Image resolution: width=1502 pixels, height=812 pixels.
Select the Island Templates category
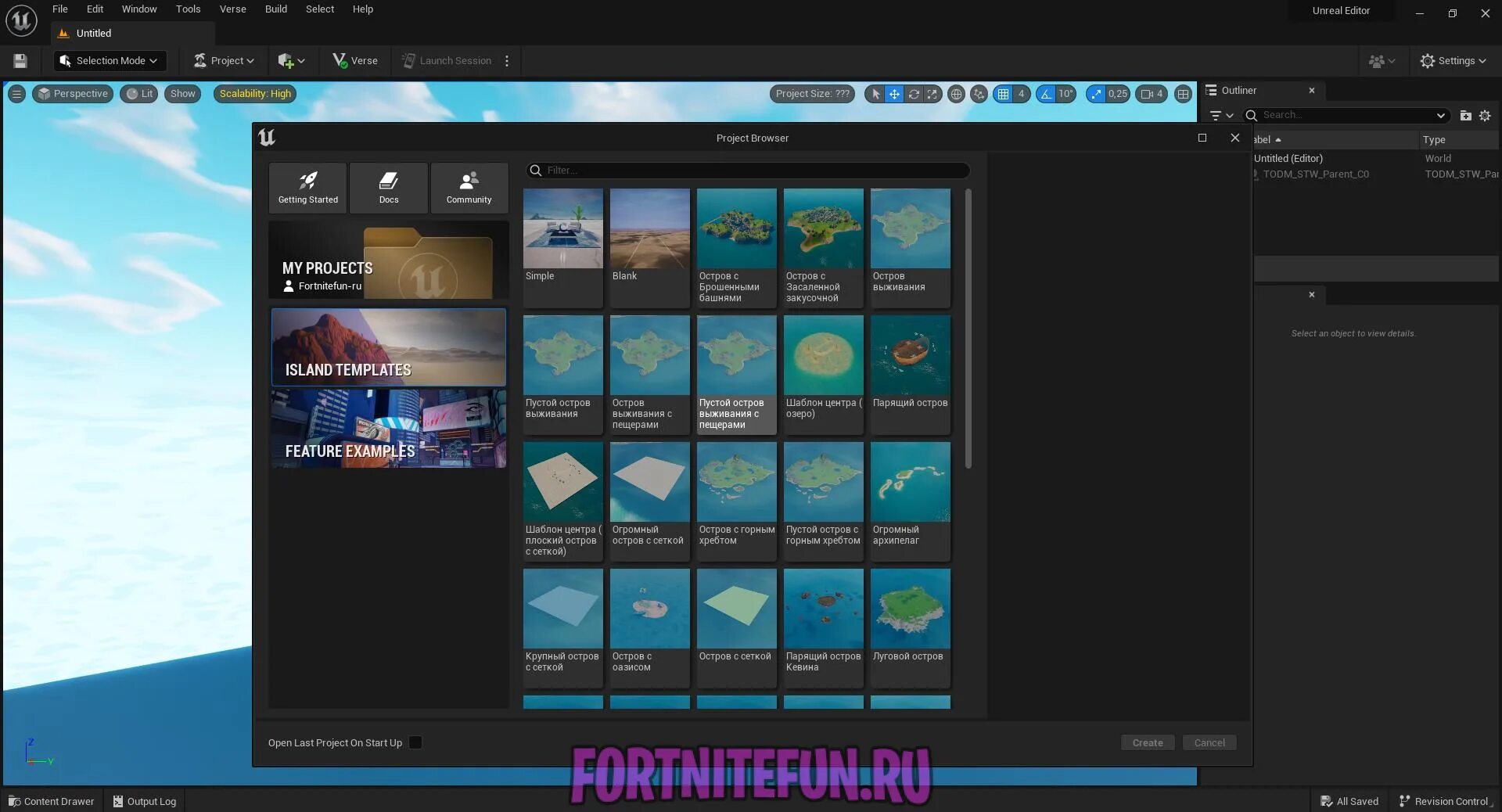click(389, 347)
